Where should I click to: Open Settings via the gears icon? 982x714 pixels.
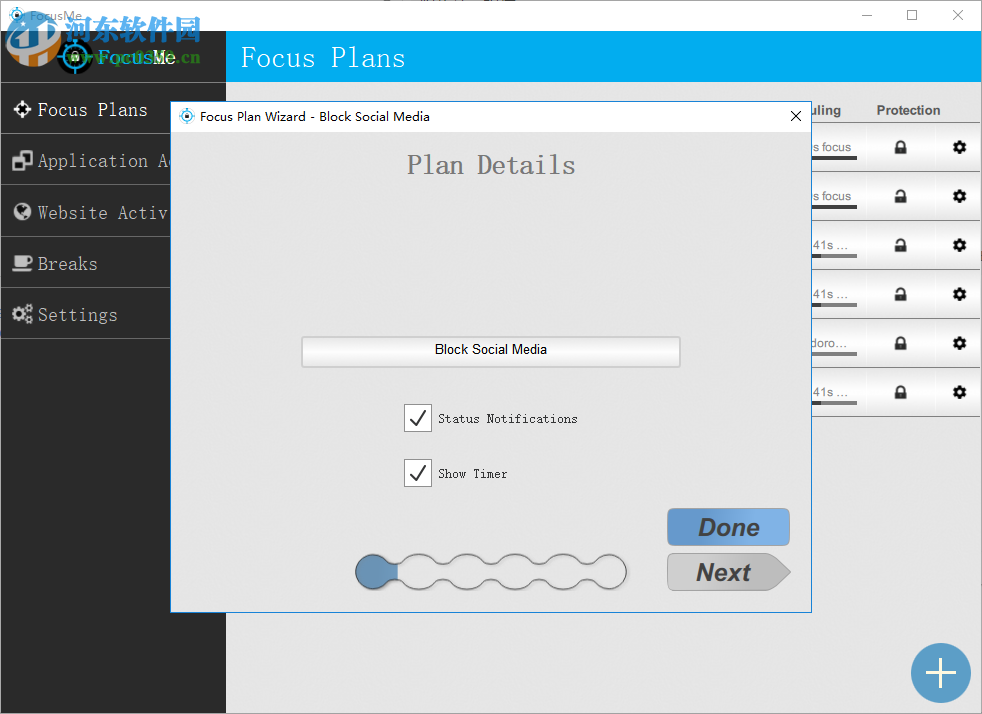tap(22, 313)
